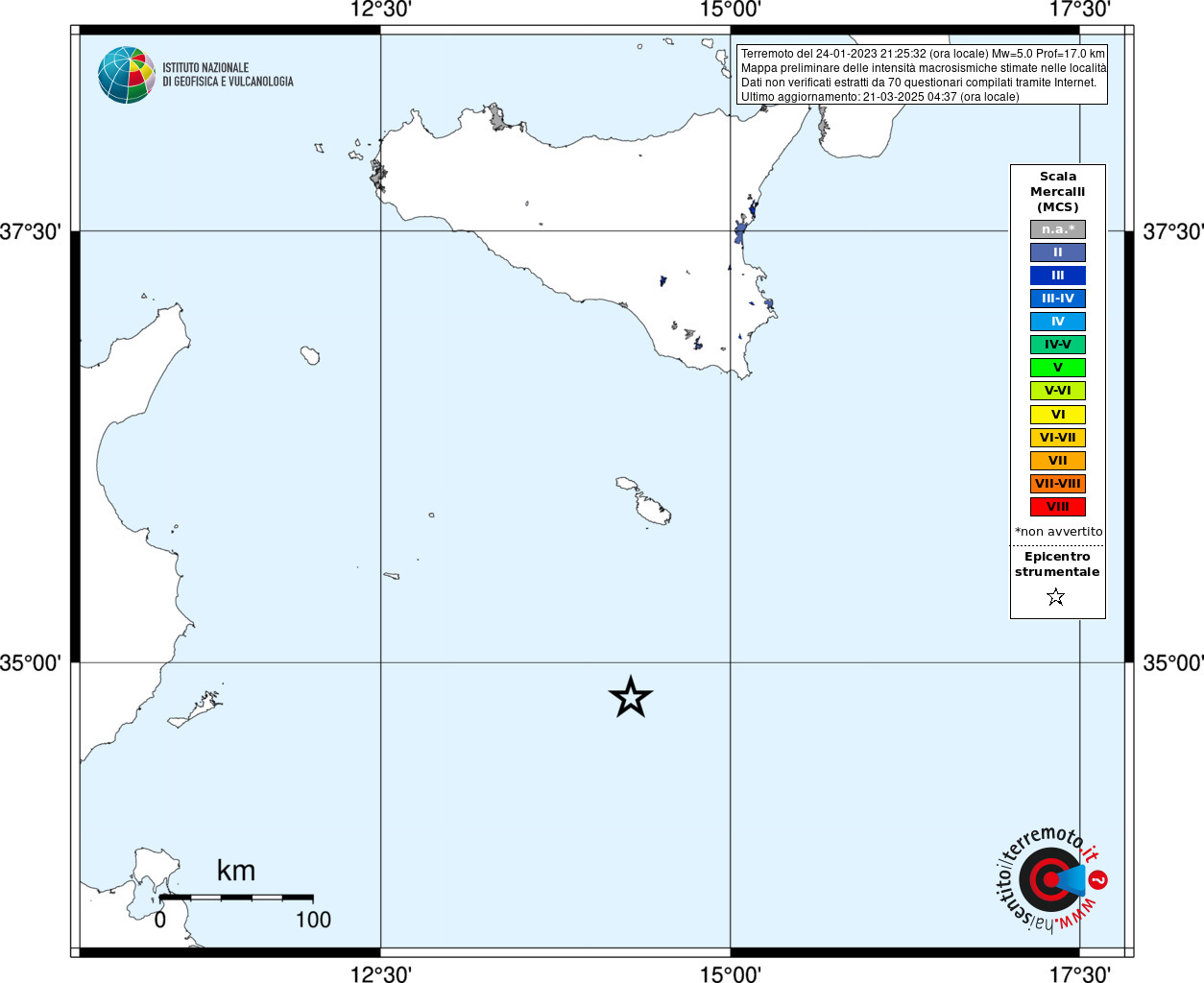Click Gozo, the smaller island northwest of Malta
The width and height of the screenshot is (1204, 983).
coord(627,483)
